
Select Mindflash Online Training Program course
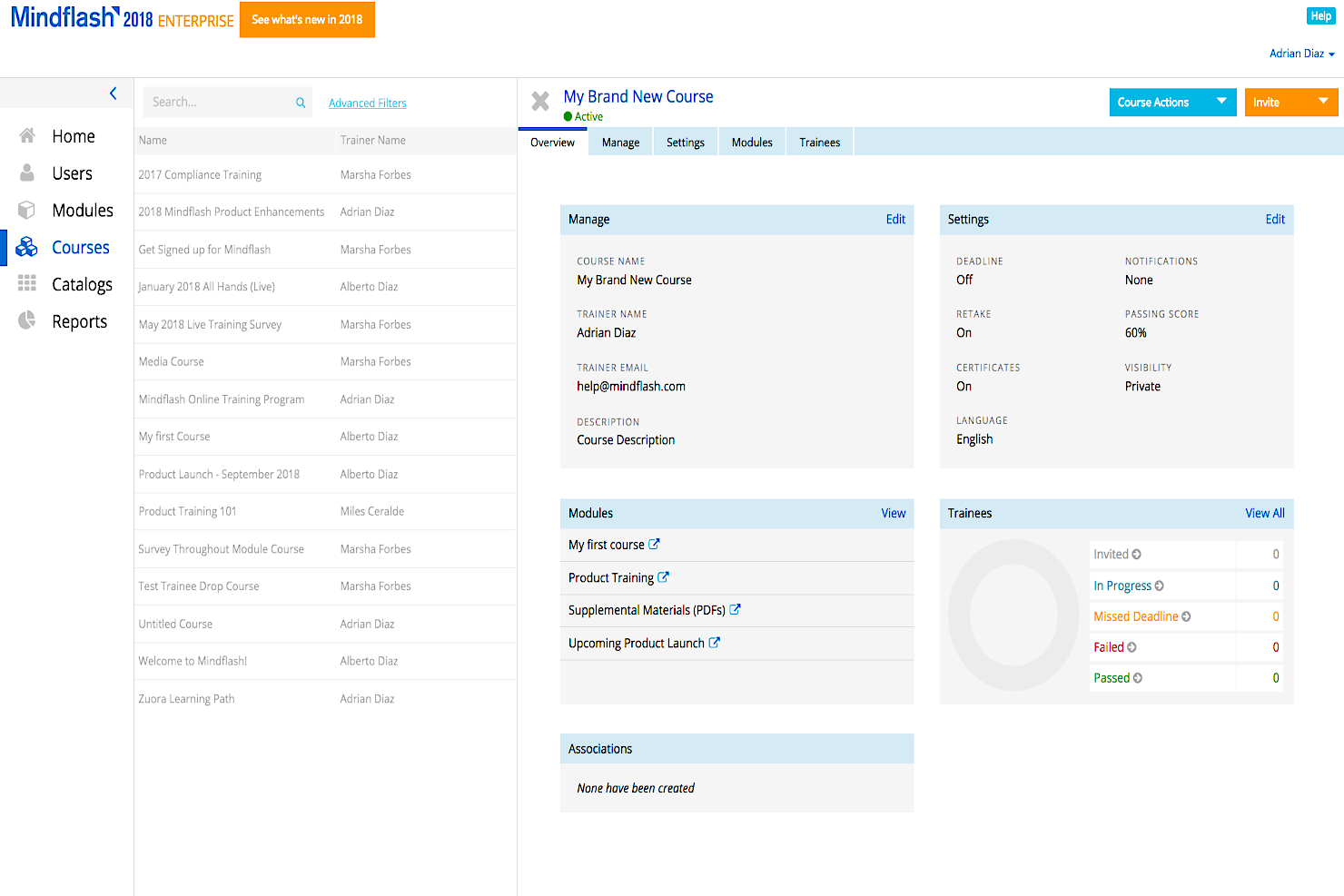(x=326, y=399)
